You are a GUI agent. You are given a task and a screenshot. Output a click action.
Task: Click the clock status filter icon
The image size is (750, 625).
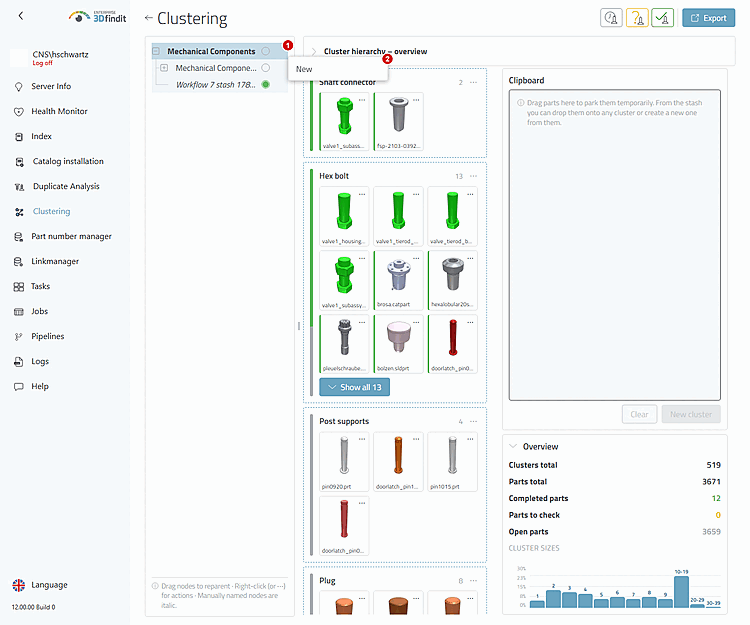click(611, 18)
